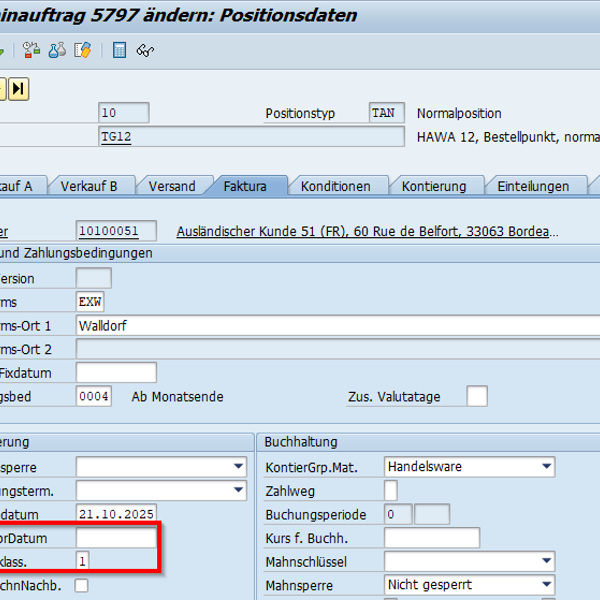This screenshot has width=600, height=600.
Task: Click the toolbar icon with red lock
Action: tap(31, 50)
